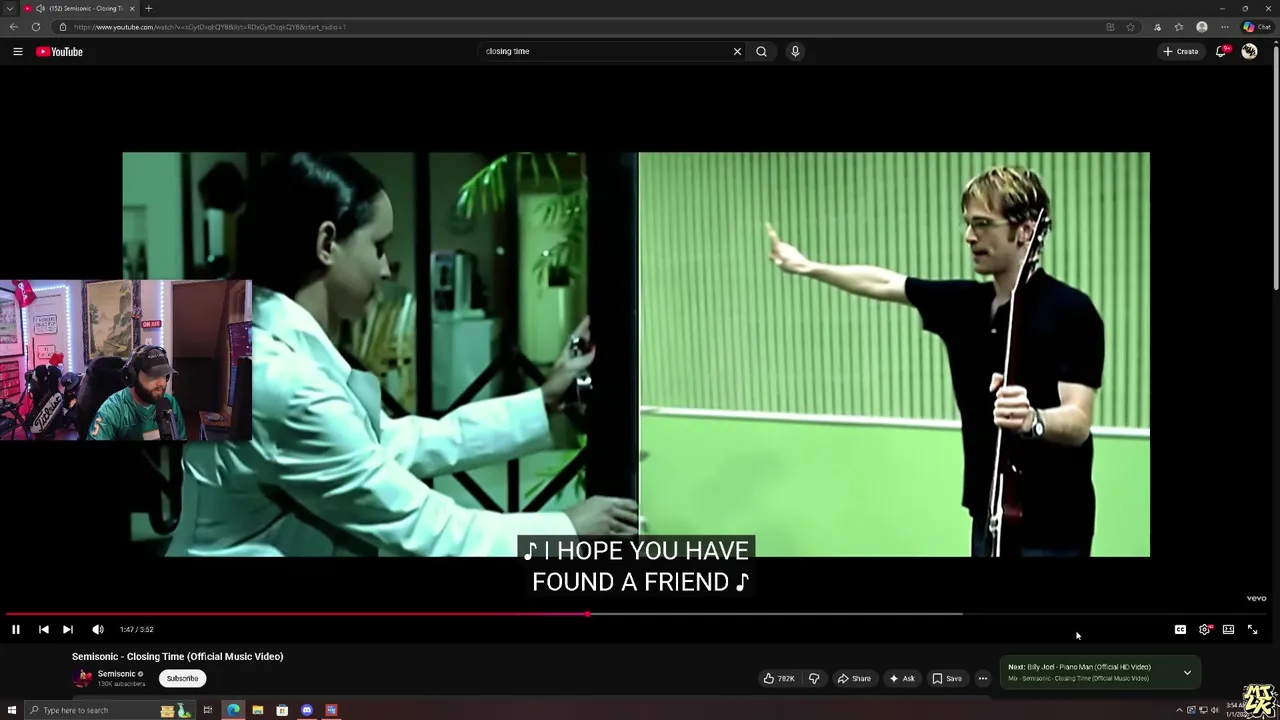Skip to the previous video
Viewport: 1280px width, 720px height.
tap(43, 629)
